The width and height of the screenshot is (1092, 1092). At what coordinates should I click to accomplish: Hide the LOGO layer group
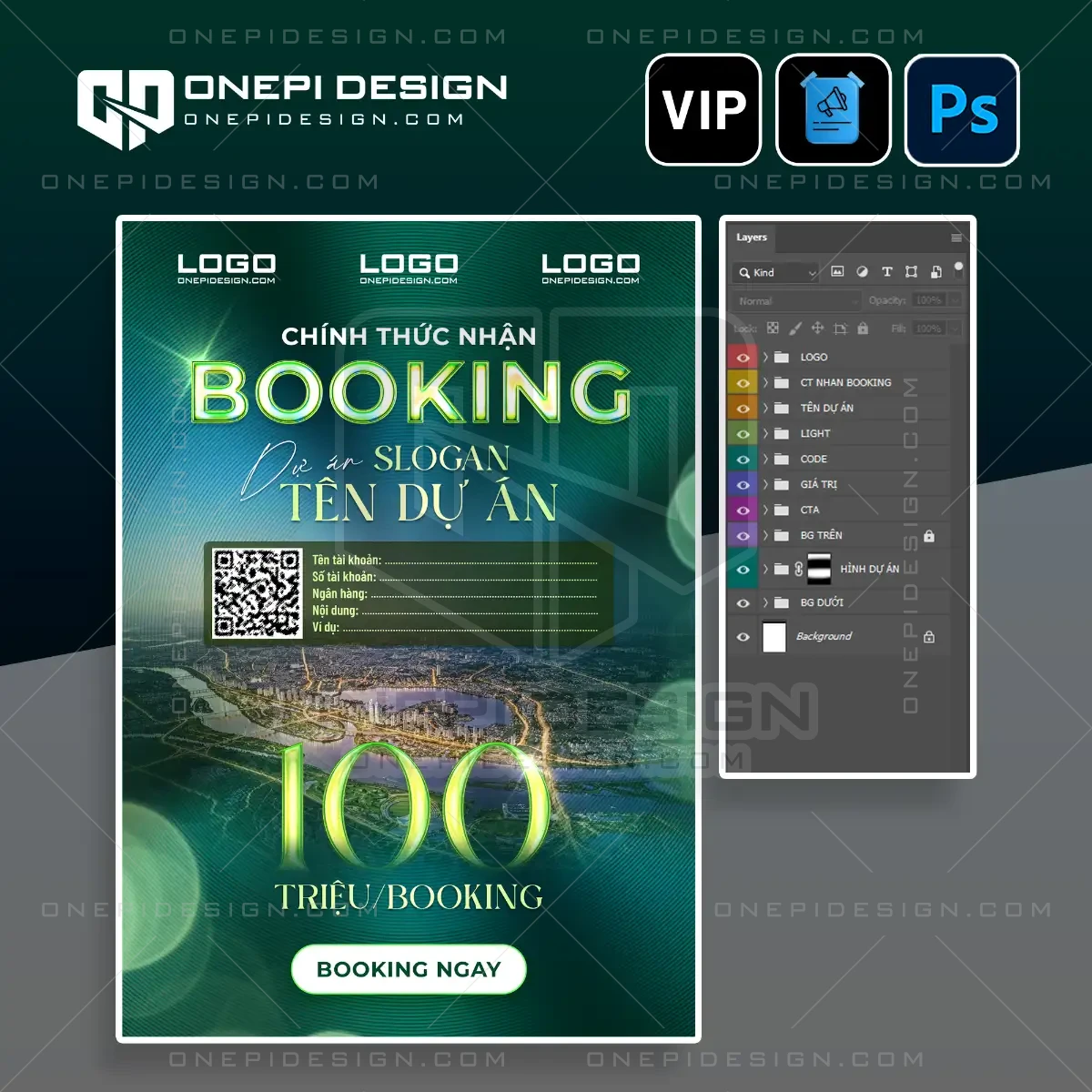pos(743,358)
